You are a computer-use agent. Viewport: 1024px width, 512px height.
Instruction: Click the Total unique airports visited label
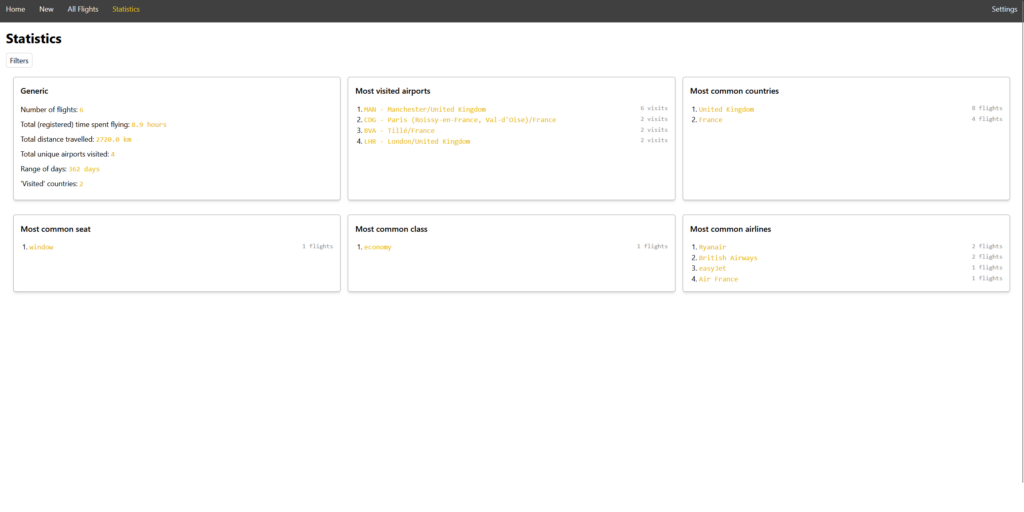click(x=65, y=154)
